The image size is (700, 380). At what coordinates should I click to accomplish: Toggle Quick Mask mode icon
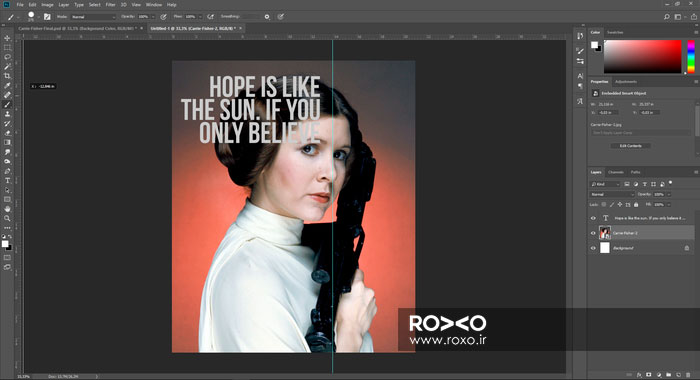pyautogui.click(x=7, y=258)
